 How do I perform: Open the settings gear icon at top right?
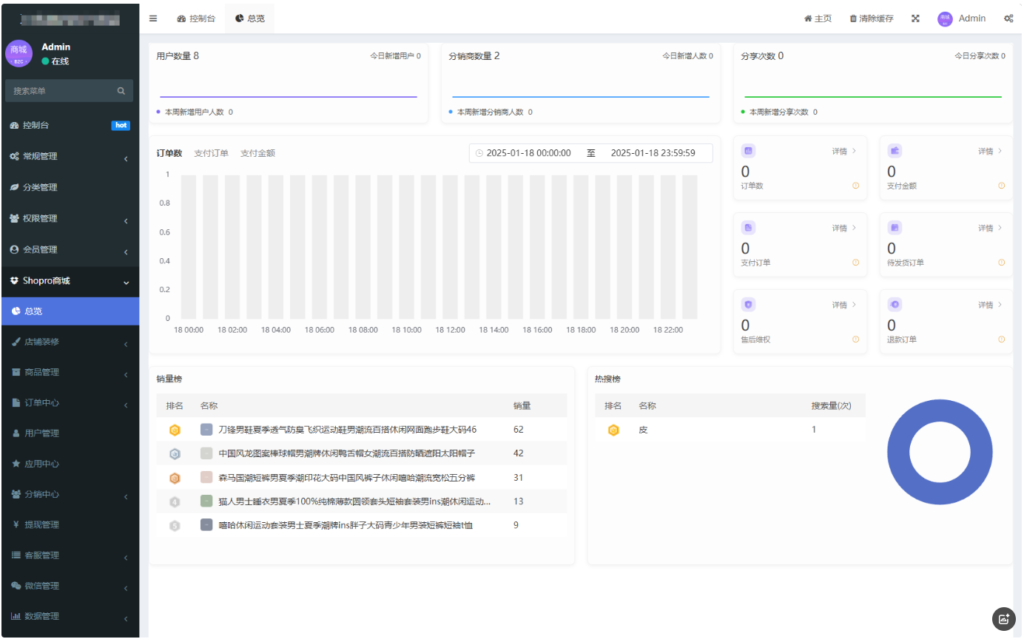pyautogui.click(x=1006, y=17)
